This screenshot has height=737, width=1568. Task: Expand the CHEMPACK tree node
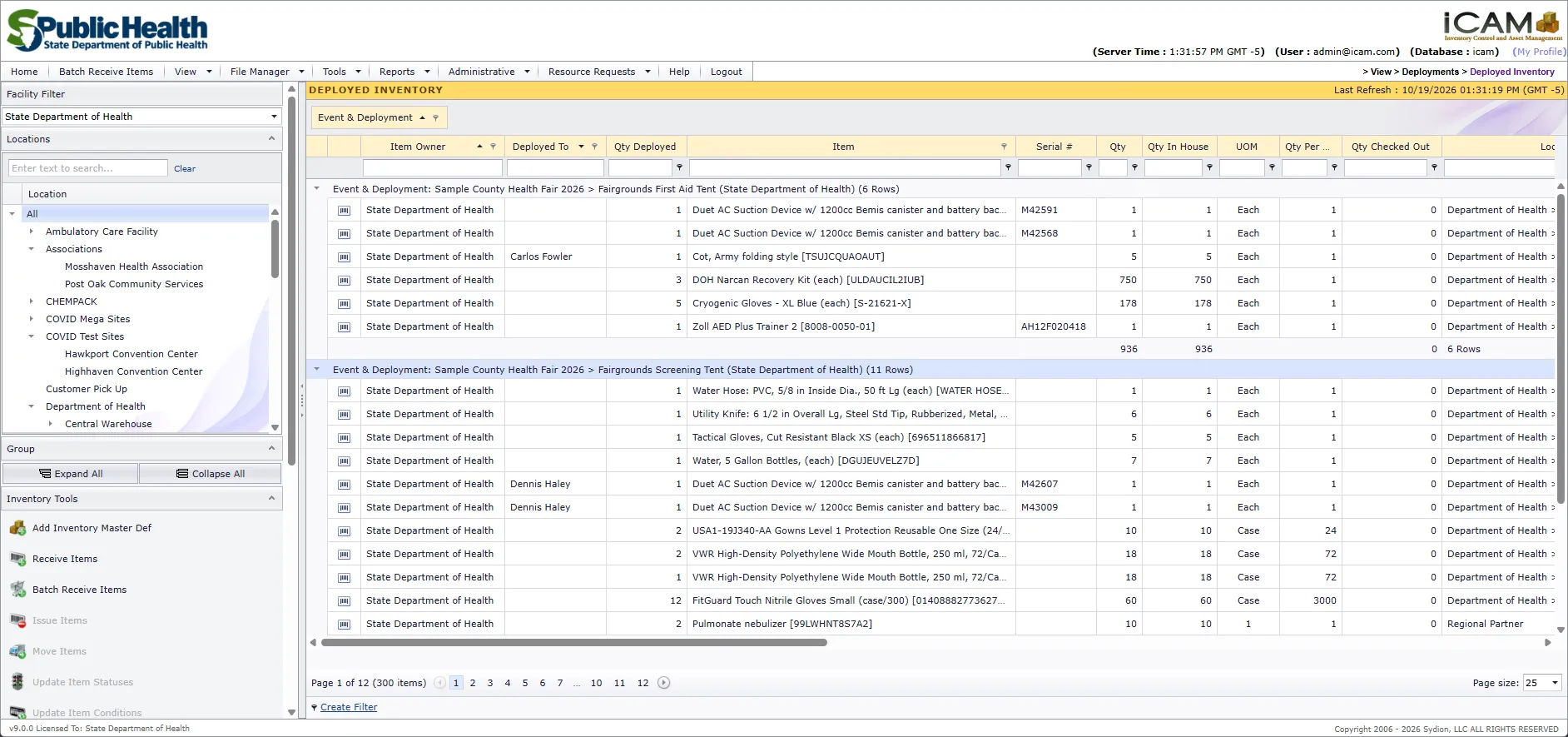pos(32,301)
